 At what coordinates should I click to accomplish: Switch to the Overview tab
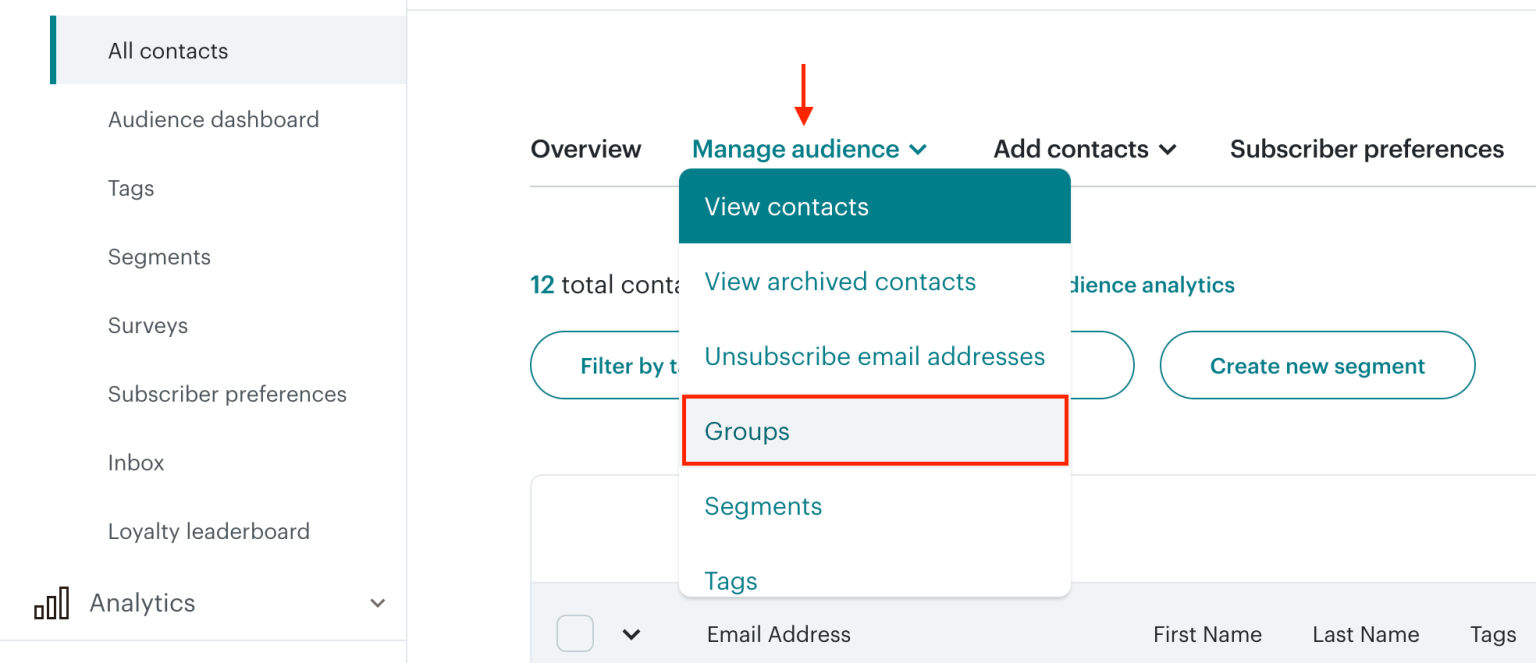(585, 148)
